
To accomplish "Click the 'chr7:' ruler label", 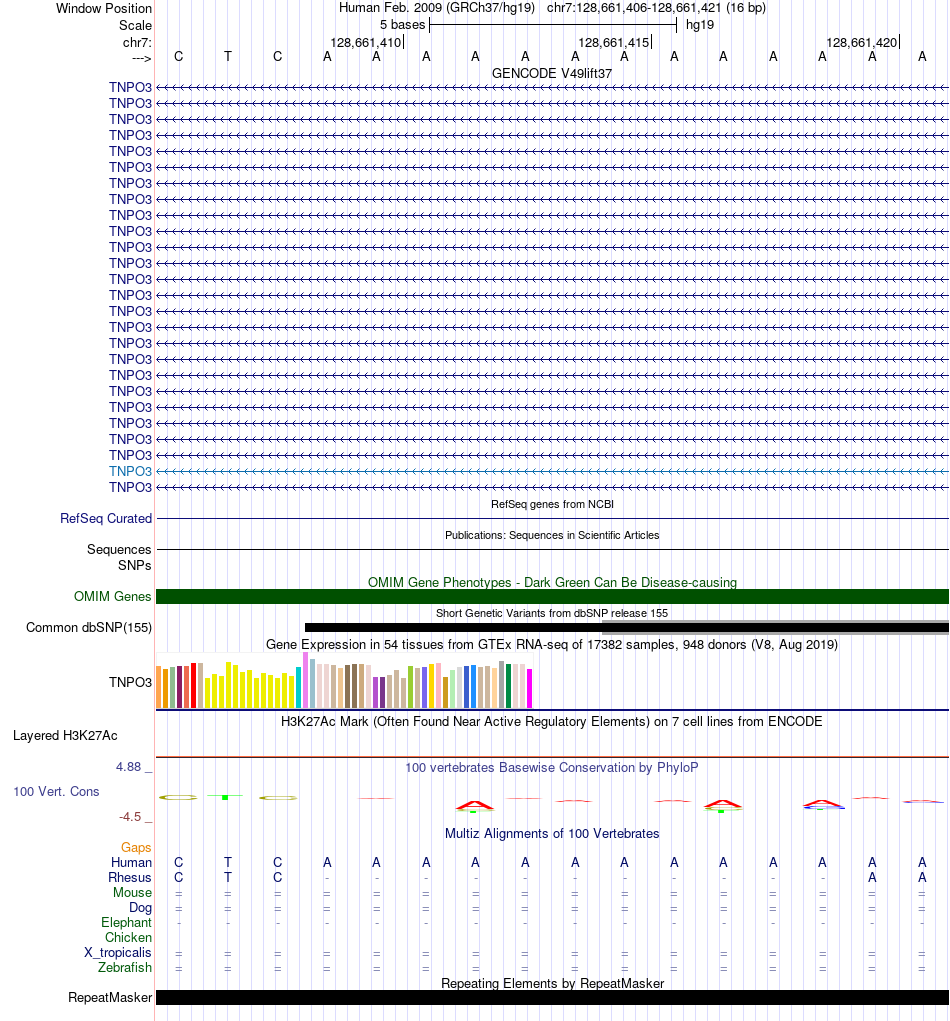I will (x=137, y=42).
